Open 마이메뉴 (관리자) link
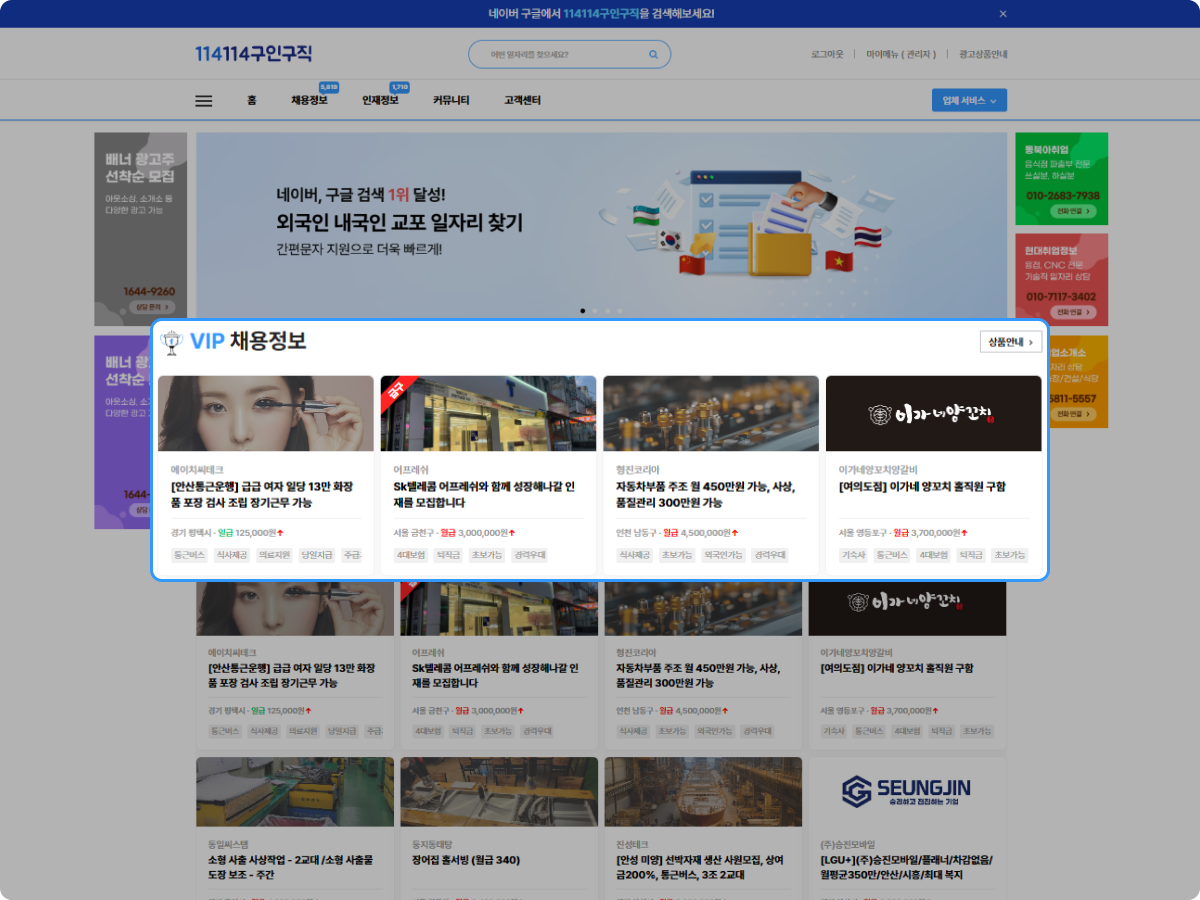 [901, 54]
